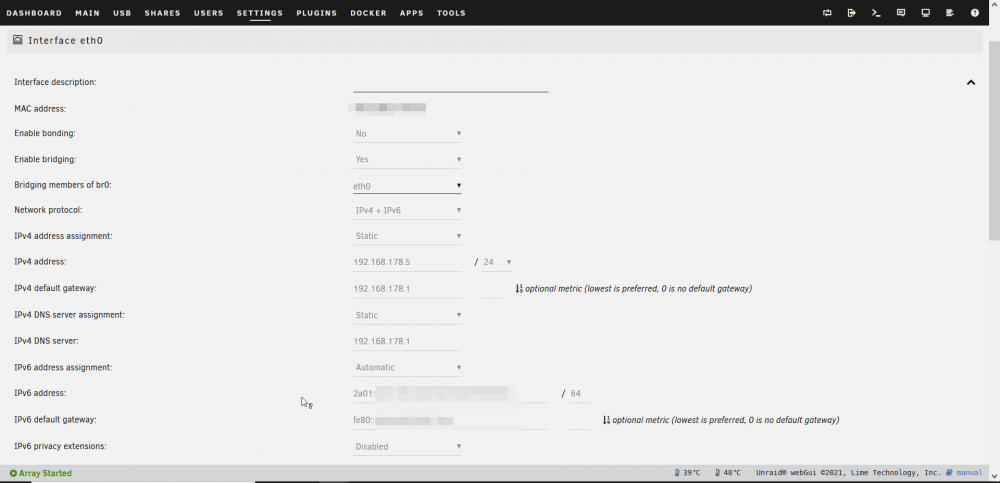This screenshot has height=483, width=1000.
Task: Open IPv4 address assignment dropdown
Action: [407, 236]
